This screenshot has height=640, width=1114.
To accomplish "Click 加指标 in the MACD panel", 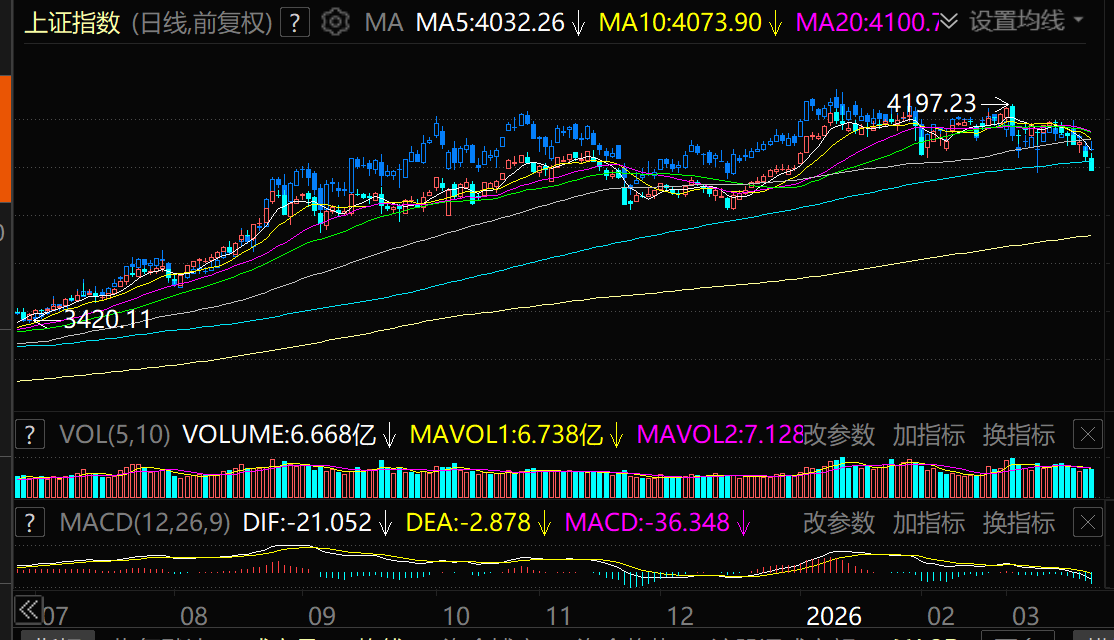I will click(x=928, y=522).
